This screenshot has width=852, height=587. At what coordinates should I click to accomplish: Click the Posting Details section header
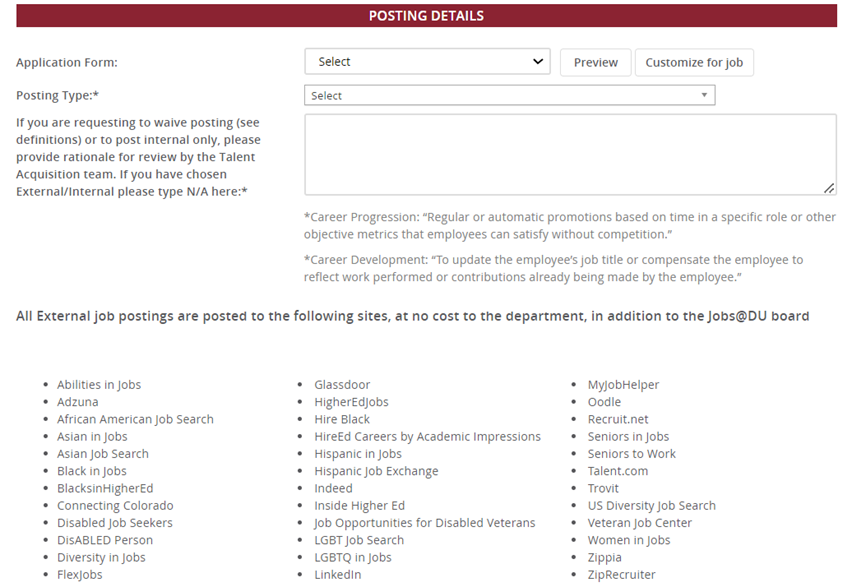[x=426, y=16]
